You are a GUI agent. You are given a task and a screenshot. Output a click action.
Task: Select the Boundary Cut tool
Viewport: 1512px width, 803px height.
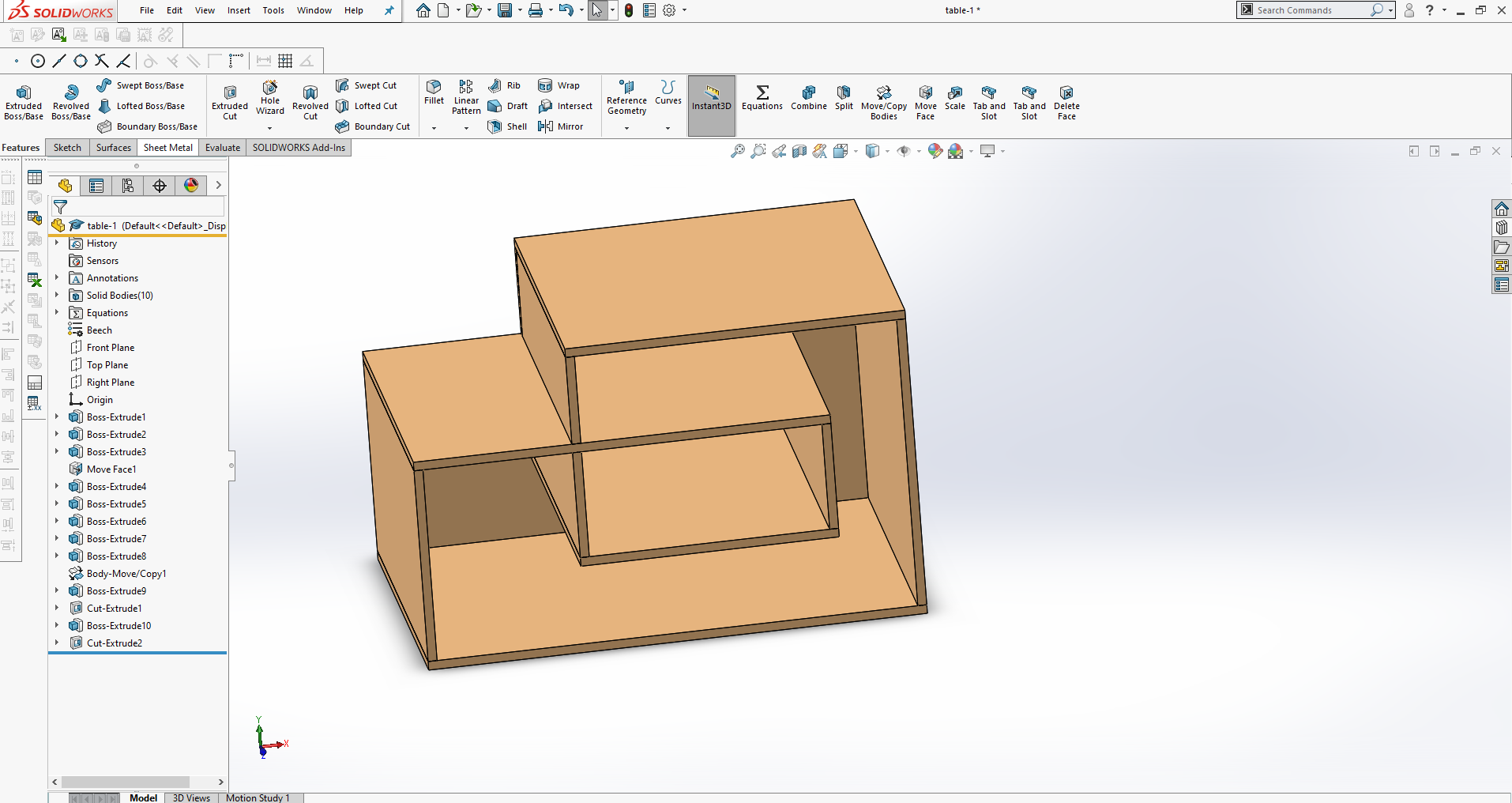coord(373,126)
